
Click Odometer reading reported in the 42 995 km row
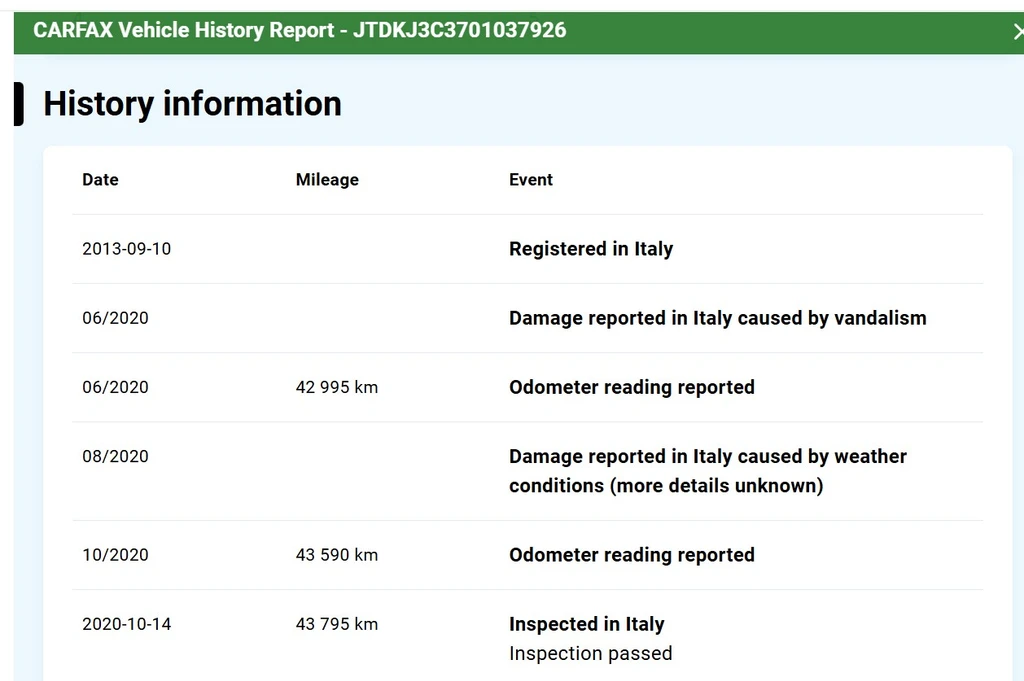pos(632,387)
